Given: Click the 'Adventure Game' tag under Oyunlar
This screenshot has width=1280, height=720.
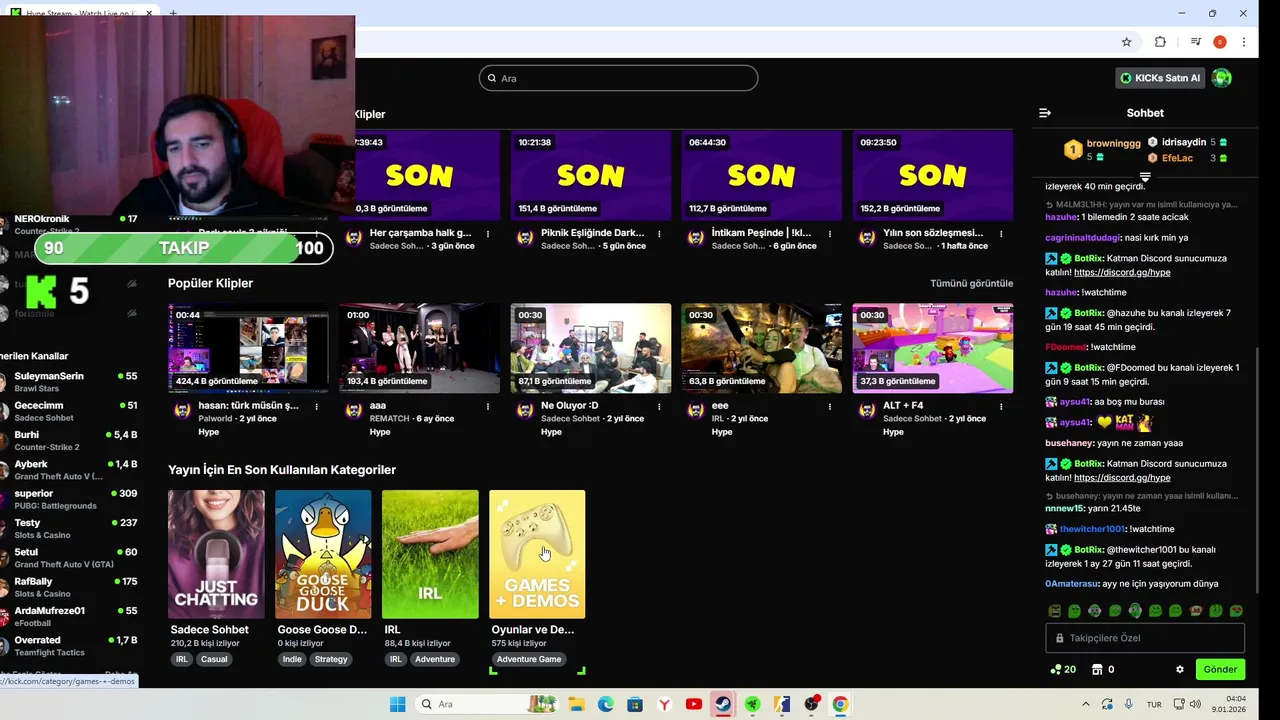Looking at the screenshot, I should [529, 659].
